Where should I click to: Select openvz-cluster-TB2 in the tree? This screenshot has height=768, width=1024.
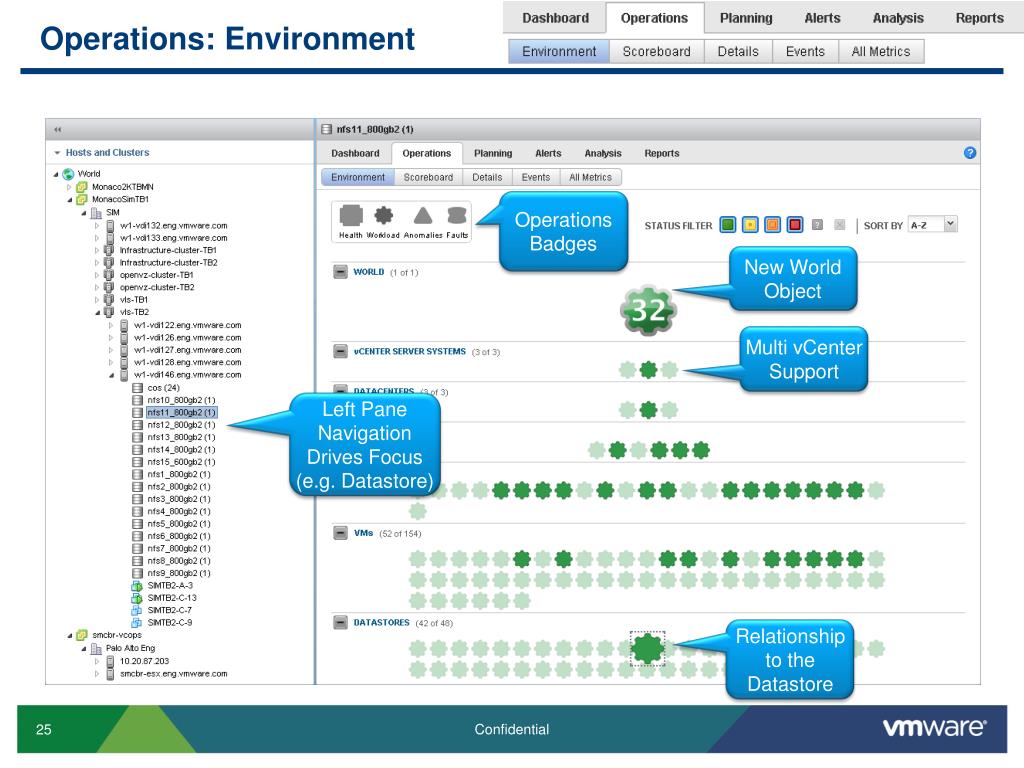(x=157, y=287)
